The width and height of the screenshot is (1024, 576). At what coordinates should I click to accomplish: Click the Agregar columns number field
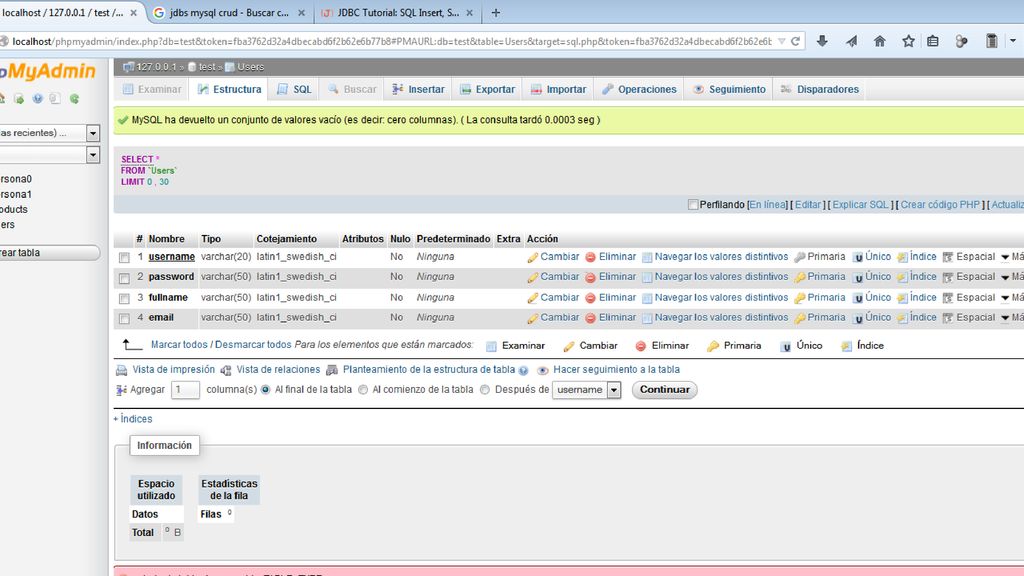pos(185,390)
